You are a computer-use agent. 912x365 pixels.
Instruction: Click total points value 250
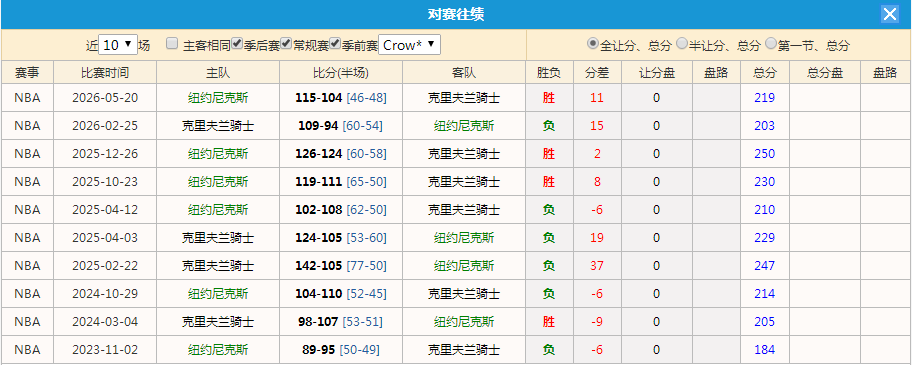click(765, 153)
